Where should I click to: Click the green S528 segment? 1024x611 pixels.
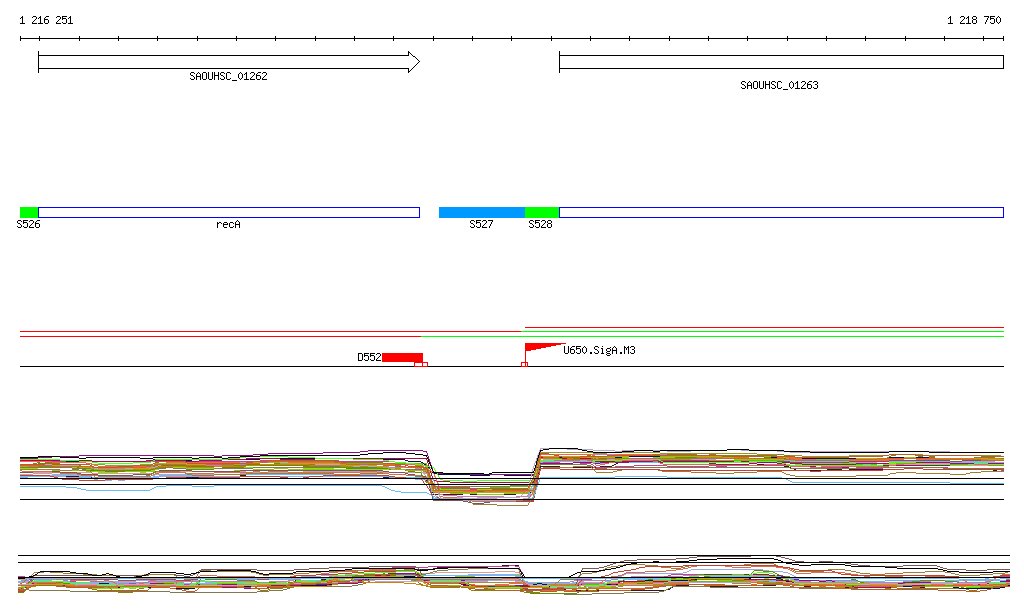click(542, 212)
